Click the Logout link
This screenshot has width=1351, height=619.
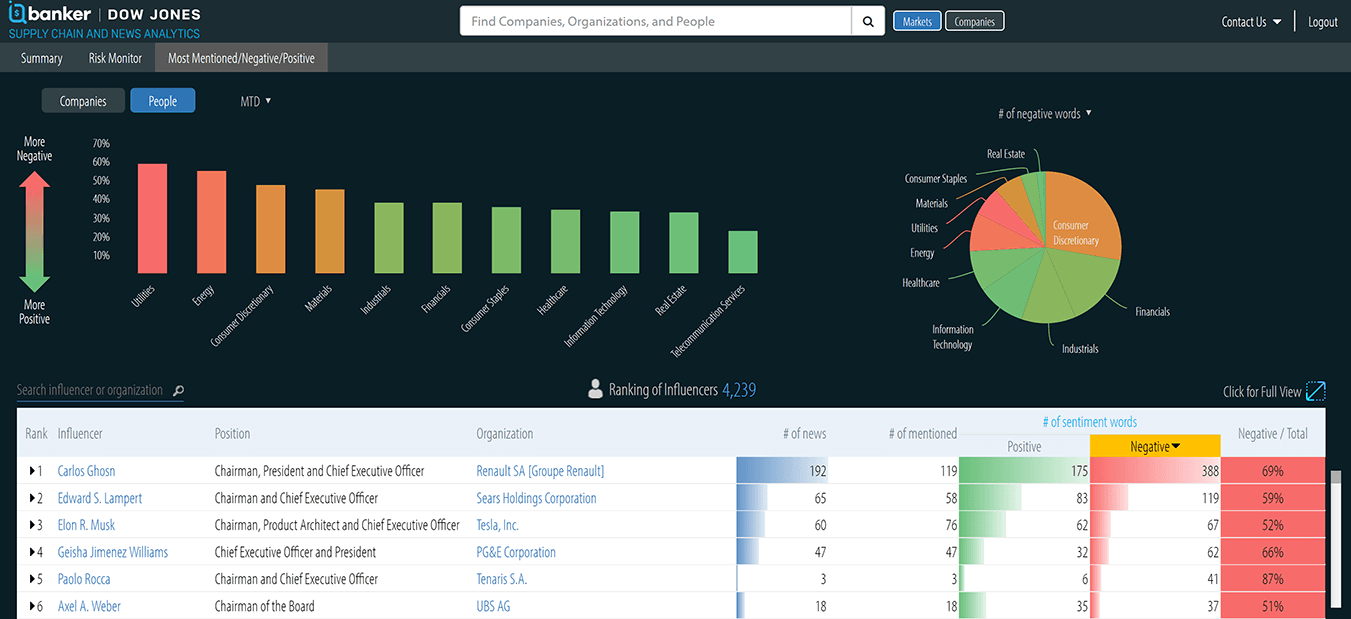click(1323, 22)
